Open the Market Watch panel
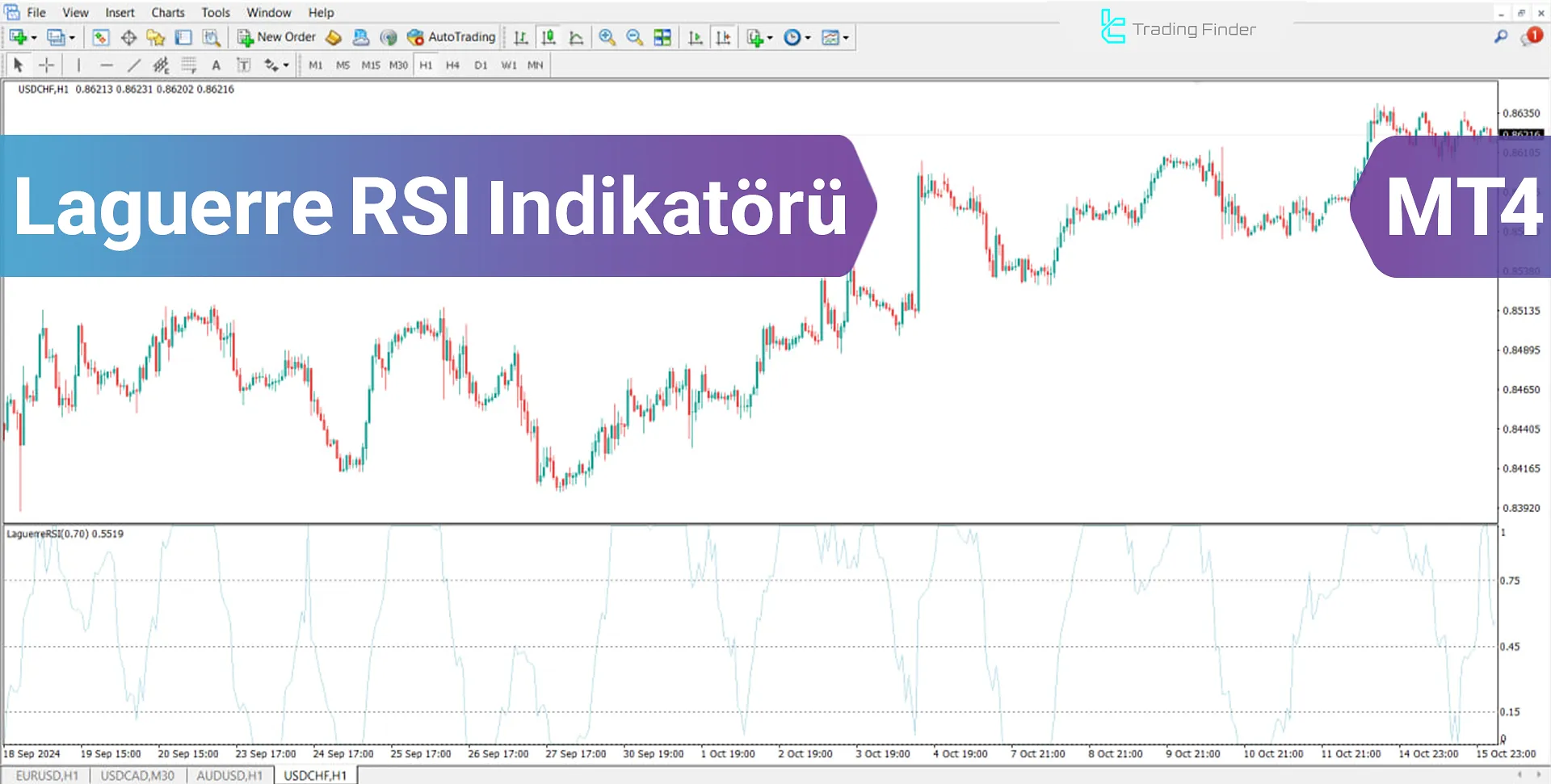1551x784 pixels. 100,37
